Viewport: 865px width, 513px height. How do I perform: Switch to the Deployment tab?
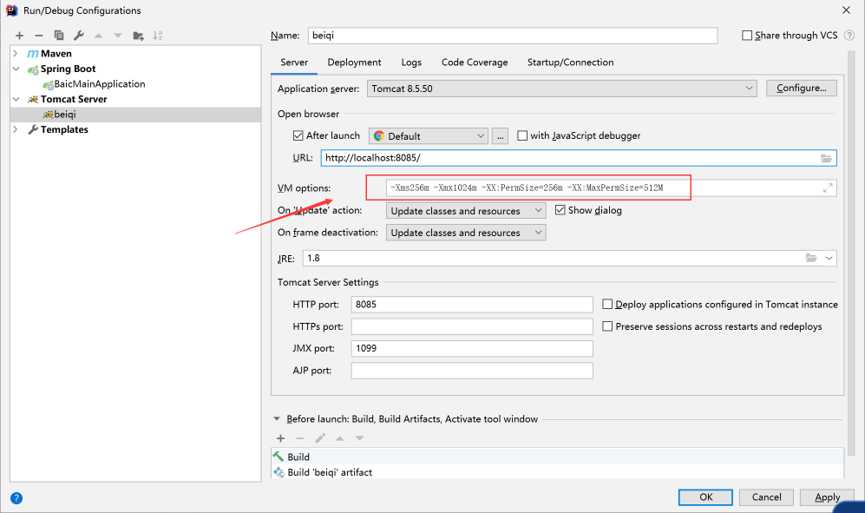(354, 62)
